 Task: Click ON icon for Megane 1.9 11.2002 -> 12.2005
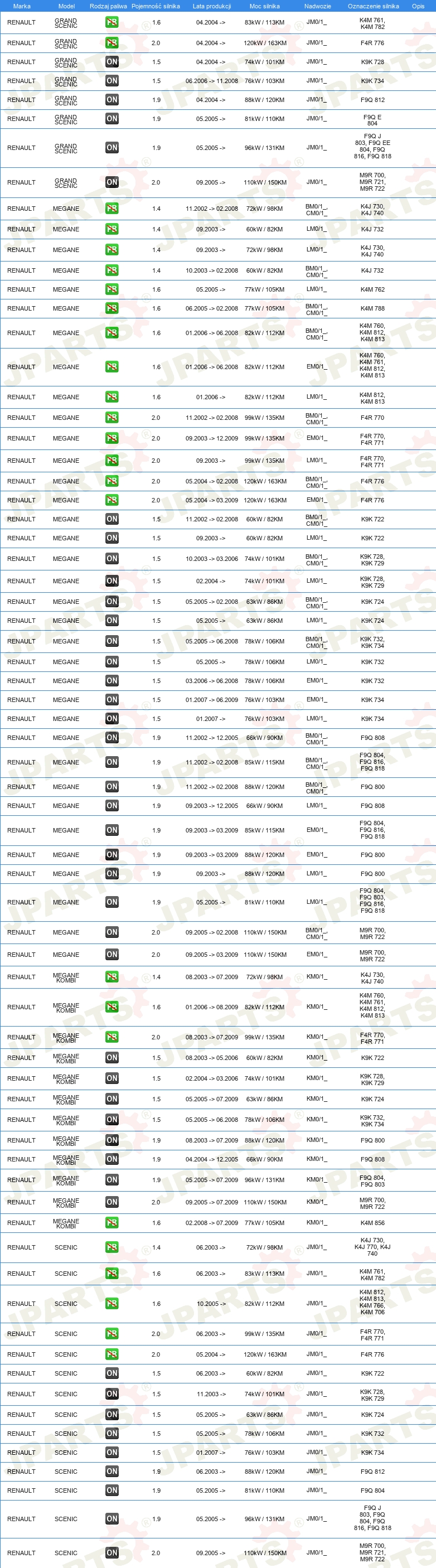[x=112, y=738]
